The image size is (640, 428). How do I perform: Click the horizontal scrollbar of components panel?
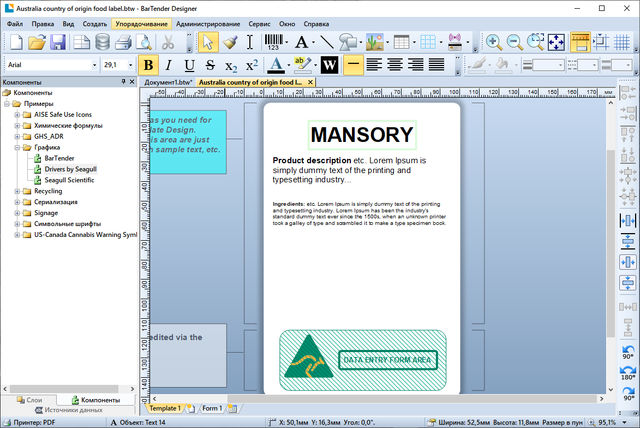pyautogui.click(x=64, y=388)
